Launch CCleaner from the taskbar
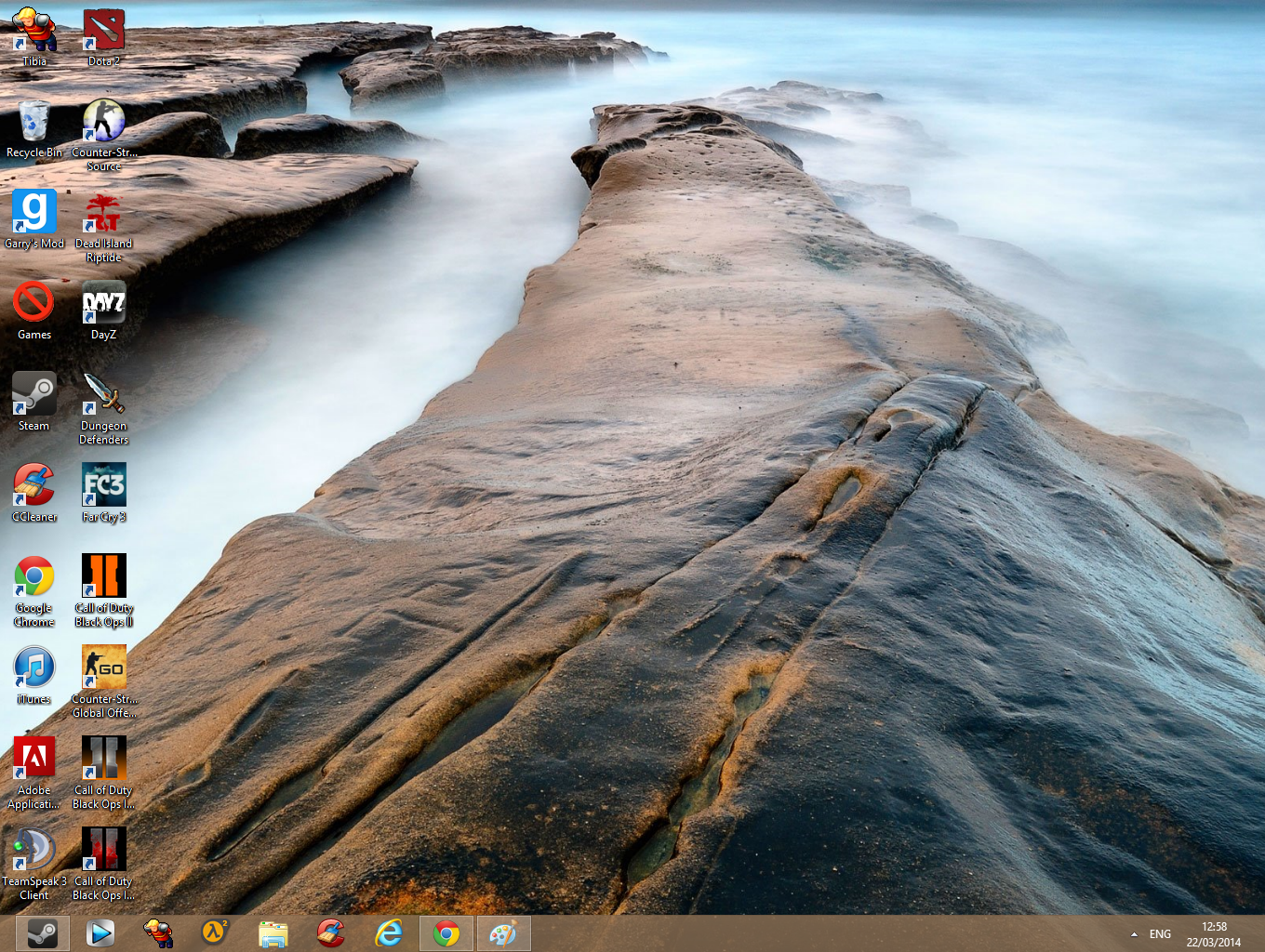The image size is (1265, 952). tap(331, 933)
